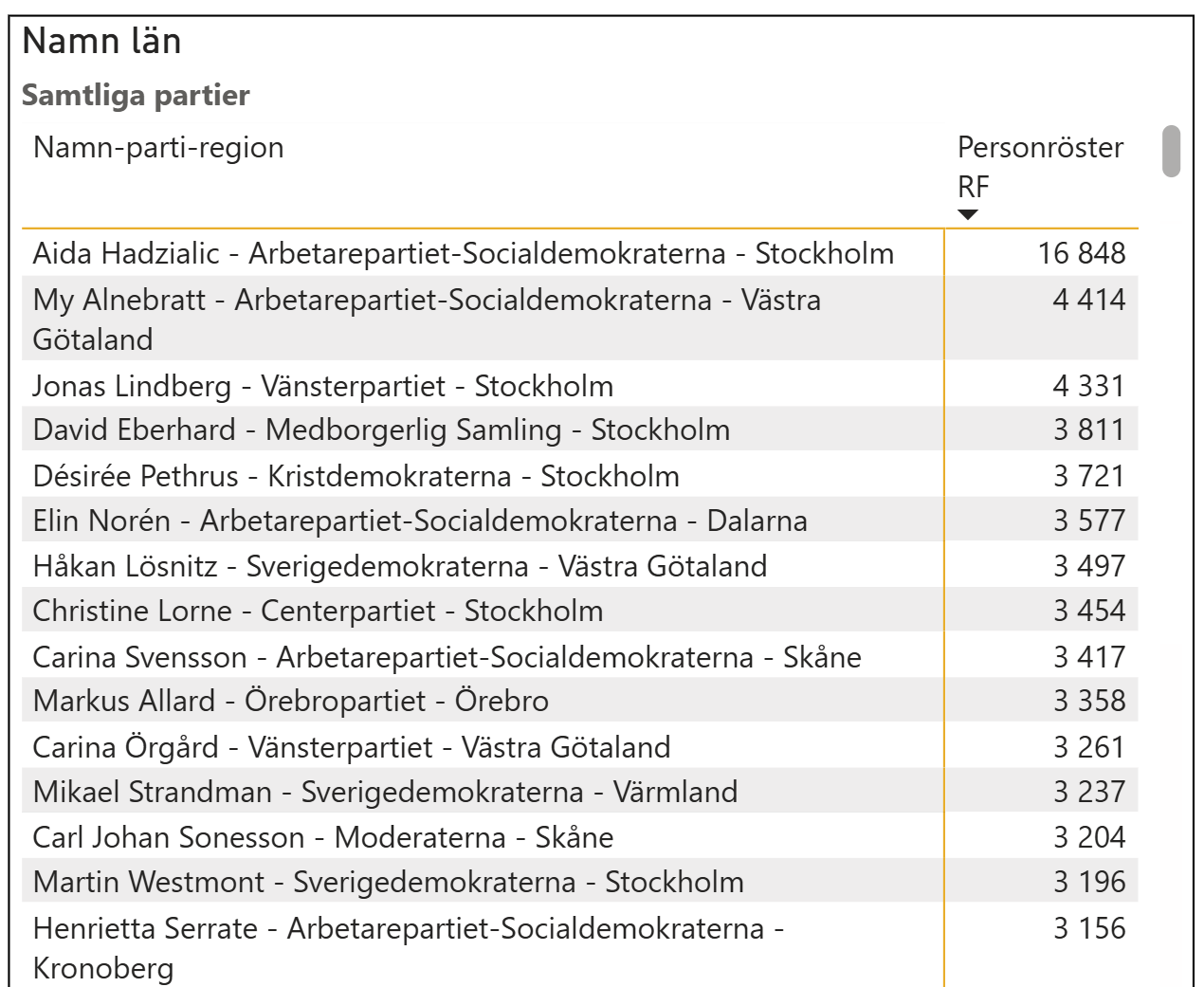
Task: Click the 16 848 vote count cell
Action: [x=1081, y=253]
